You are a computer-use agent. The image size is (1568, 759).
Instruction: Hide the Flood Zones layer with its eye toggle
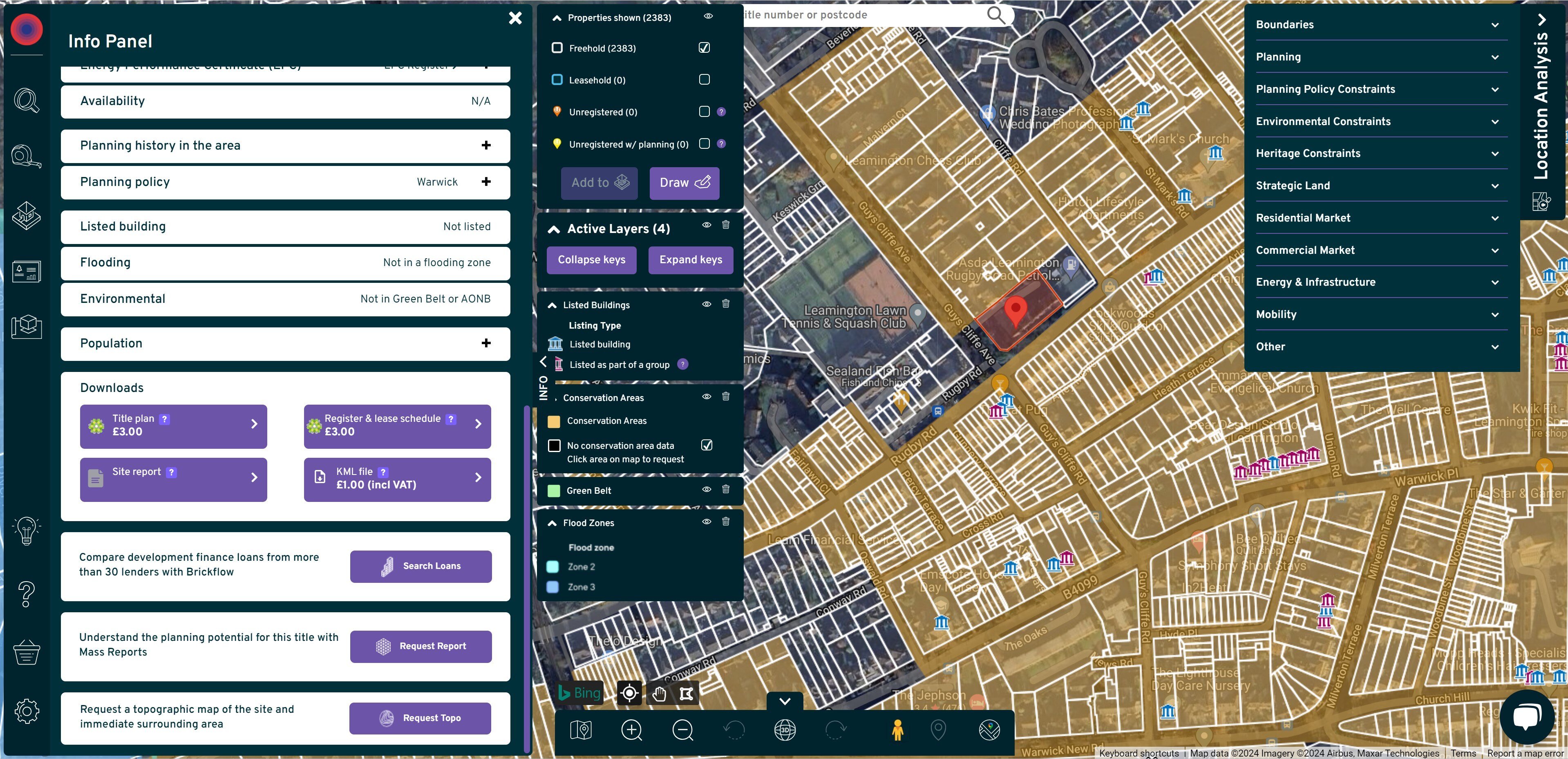click(x=706, y=522)
